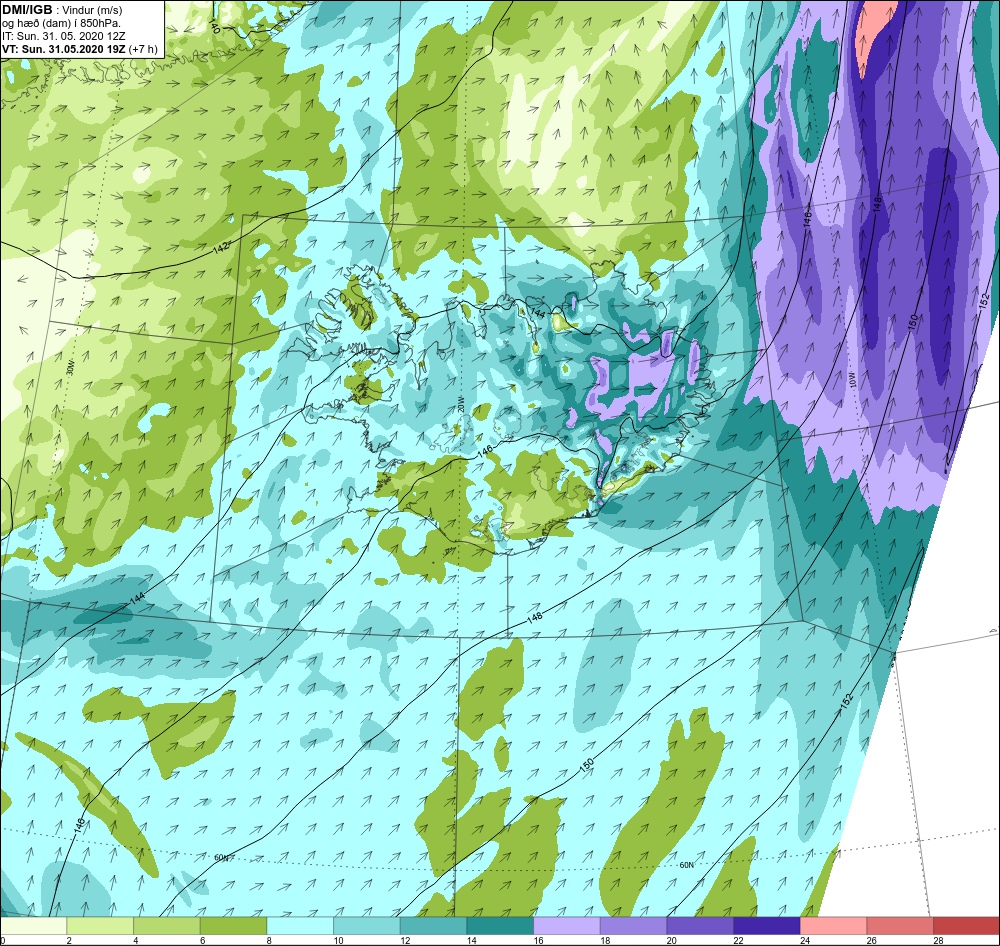Choose the light teal 10–12 m/s legend swatch
Image resolution: width=1000 pixels, height=946 pixels.
click(x=366, y=926)
